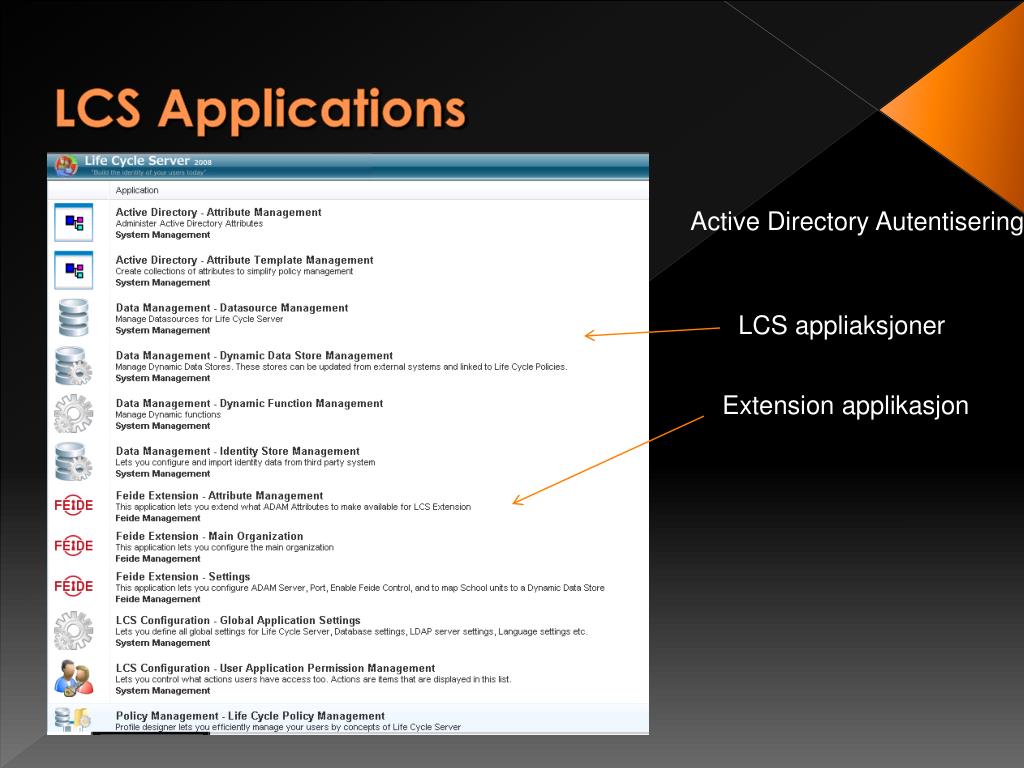The height and width of the screenshot is (768, 1024).
Task: Select the Datasource Management database icon
Action: [74, 318]
